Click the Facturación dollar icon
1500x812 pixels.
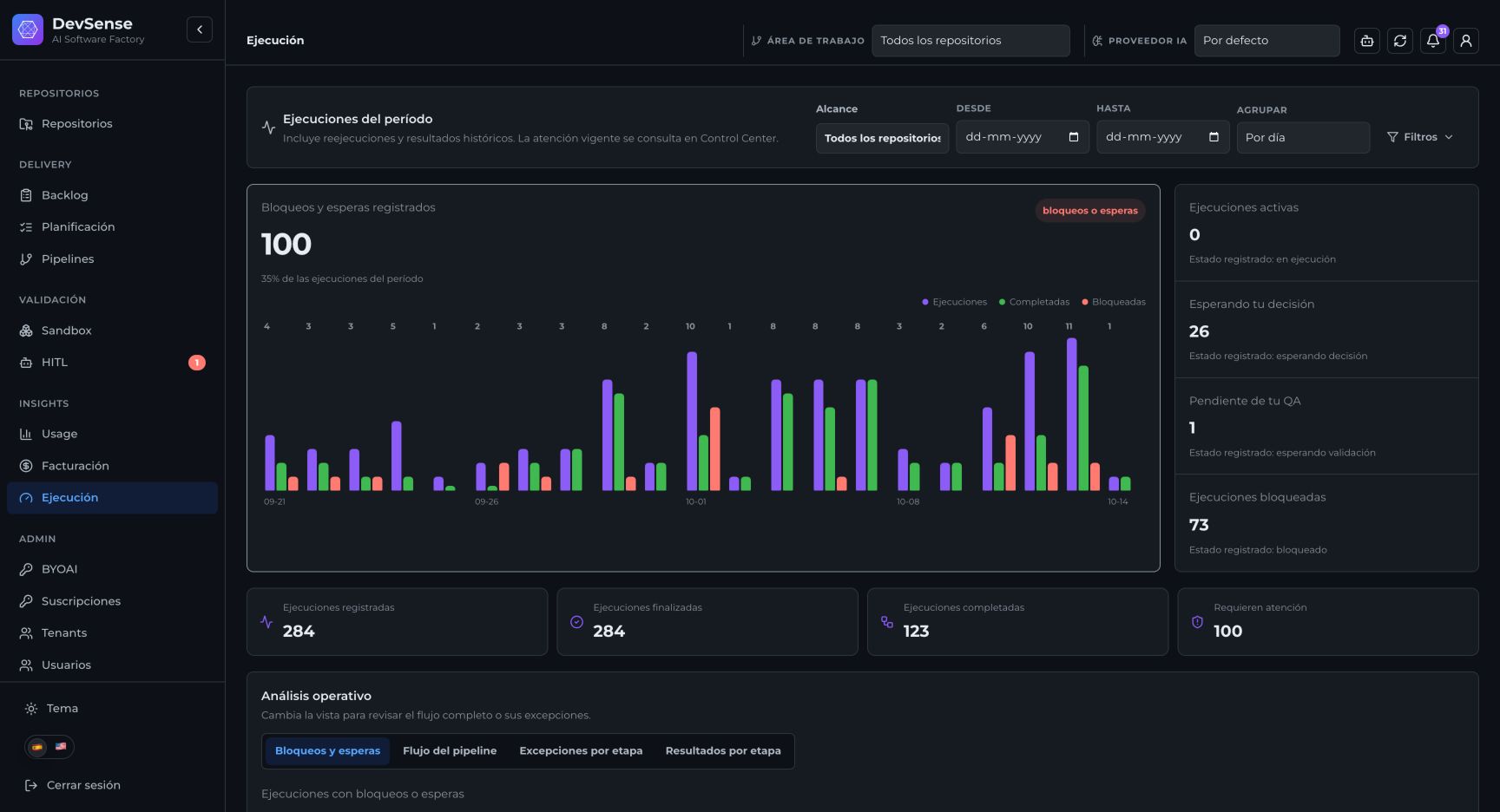click(x=26, y=466)
